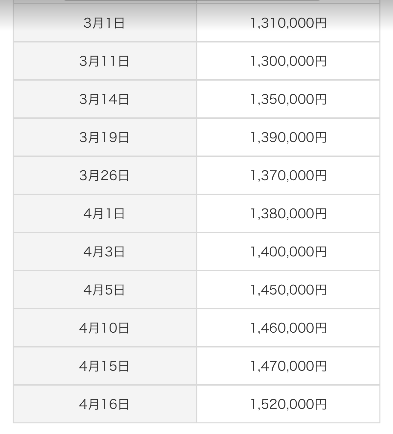The image size is (393, 434).
Task: Select the 4月1日 date cell
Action: click(105, 213)
